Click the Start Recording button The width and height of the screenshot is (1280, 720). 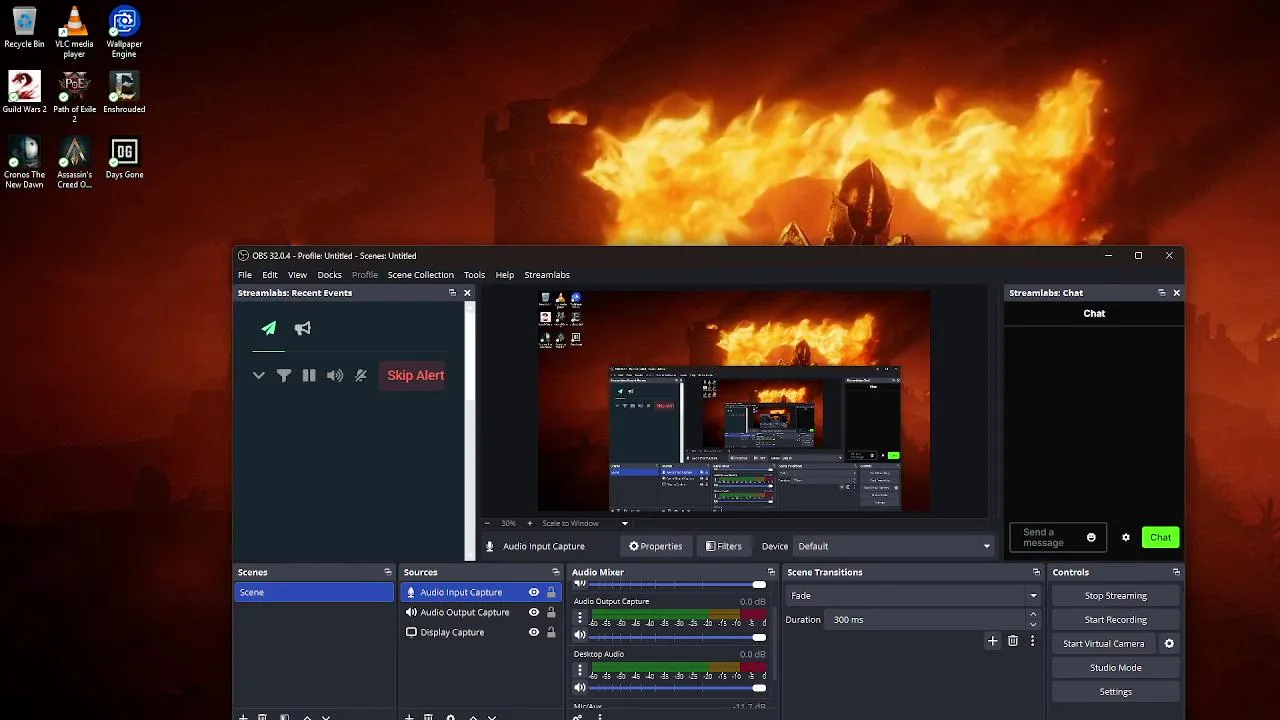1115,619
